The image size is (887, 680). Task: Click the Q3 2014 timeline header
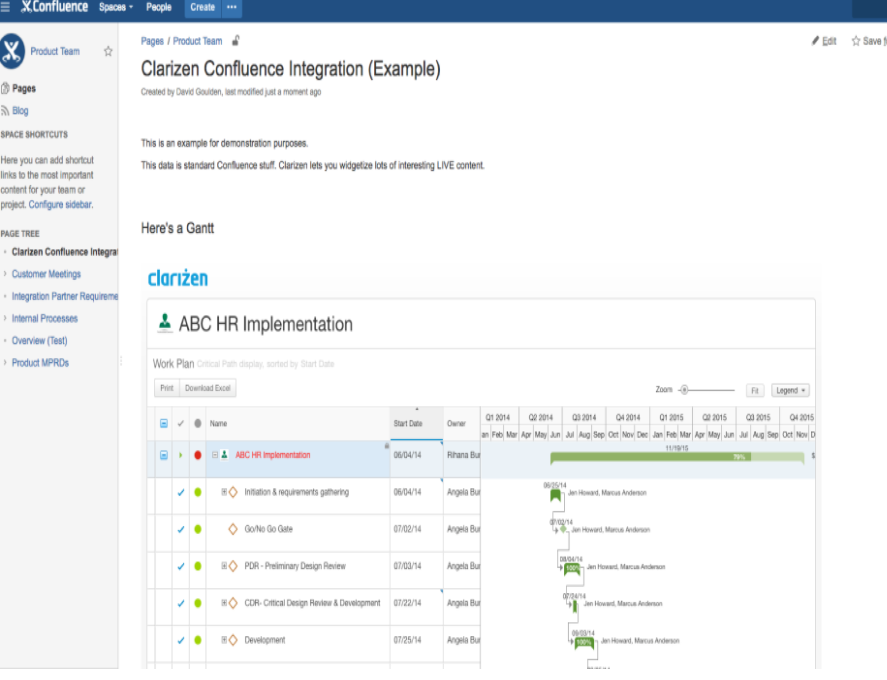(x=584, y=418)
